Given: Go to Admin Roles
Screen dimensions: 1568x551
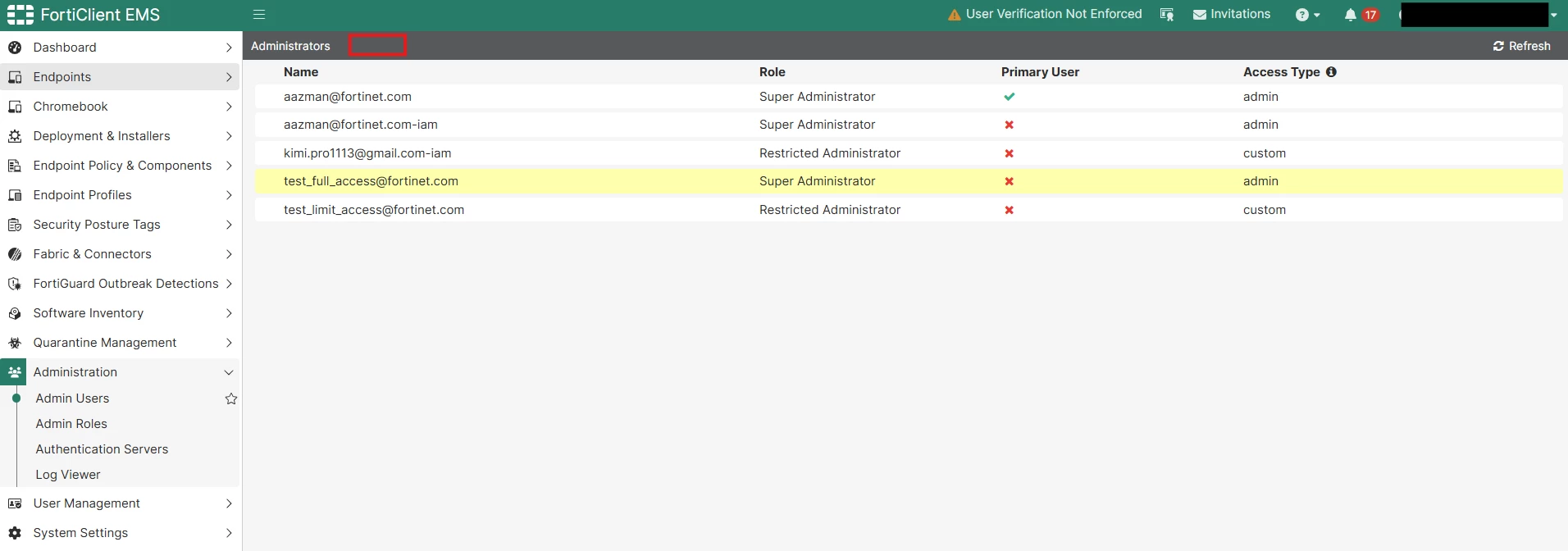Looking at the screenshot, I should pos(71,424).
